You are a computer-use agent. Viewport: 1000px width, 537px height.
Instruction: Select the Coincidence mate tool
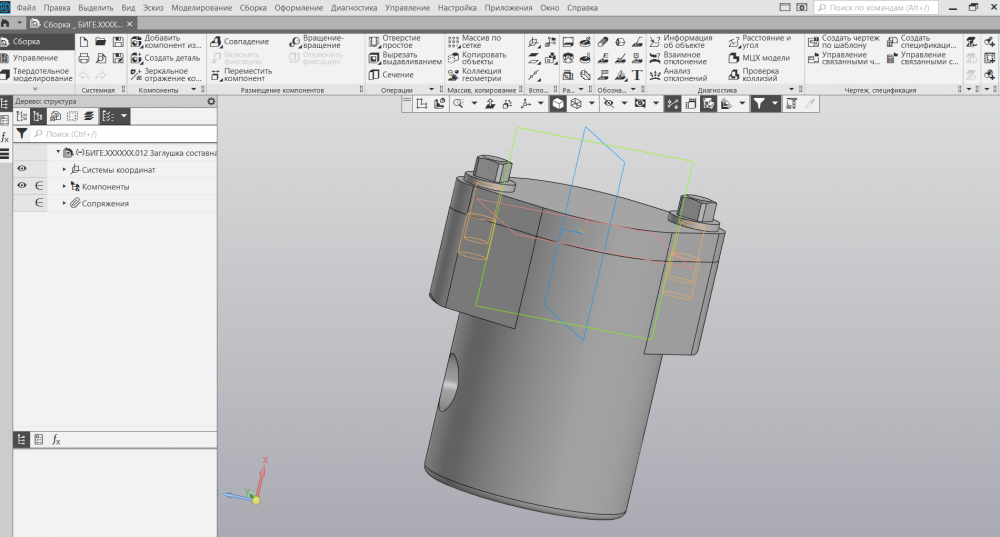point(216,42)
